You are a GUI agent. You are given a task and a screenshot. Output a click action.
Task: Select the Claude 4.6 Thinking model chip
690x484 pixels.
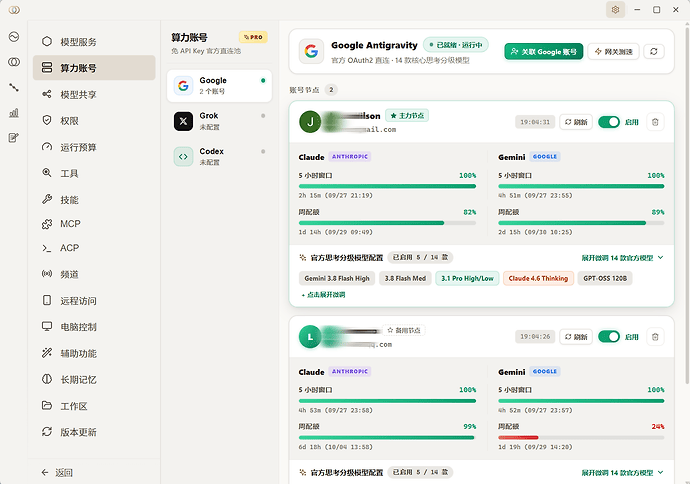tap(538, 278)
